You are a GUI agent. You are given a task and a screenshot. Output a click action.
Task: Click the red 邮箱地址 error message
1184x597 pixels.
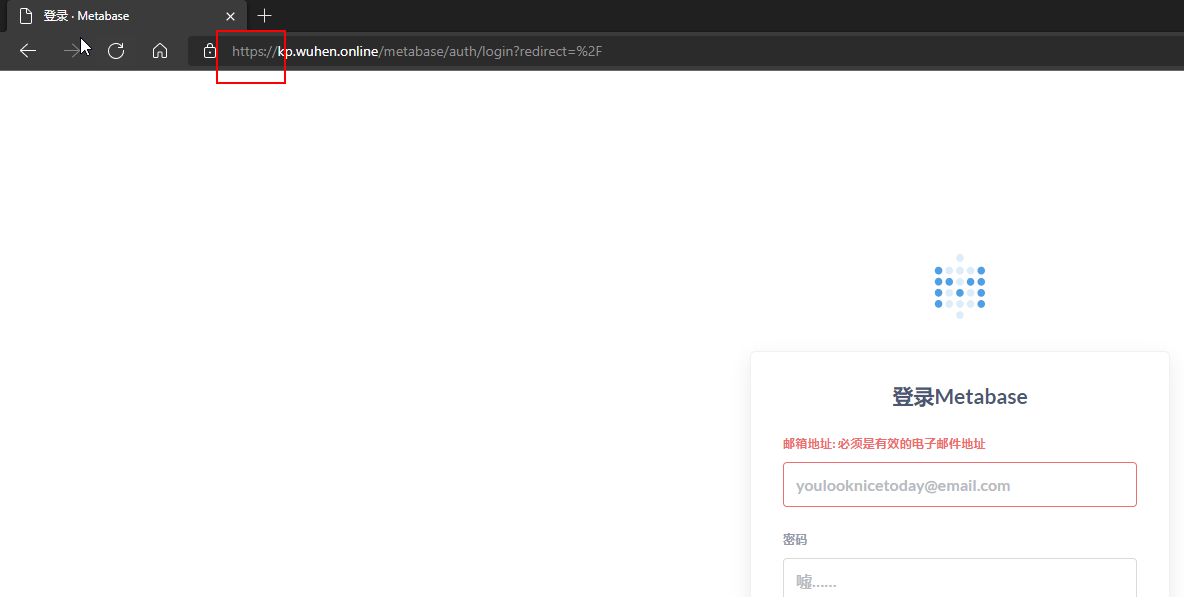click(x=883, y=444)
